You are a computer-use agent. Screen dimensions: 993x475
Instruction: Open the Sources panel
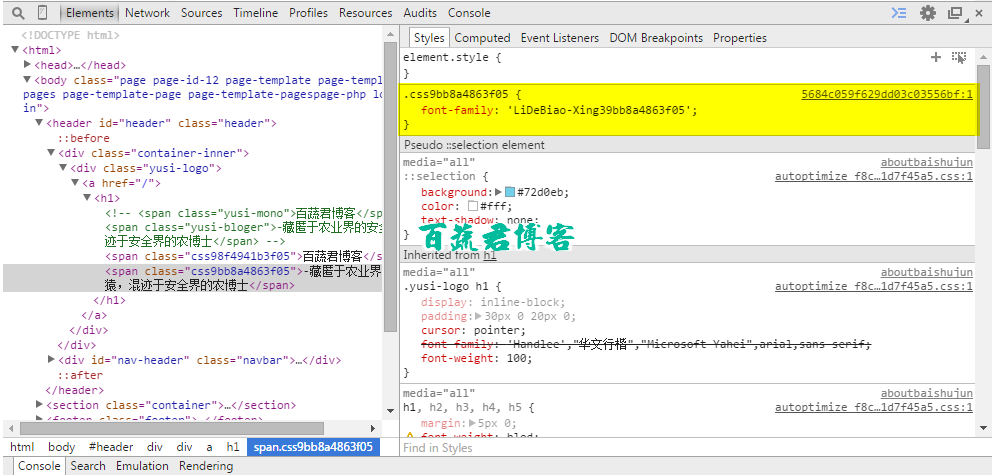tap(201, 13)
